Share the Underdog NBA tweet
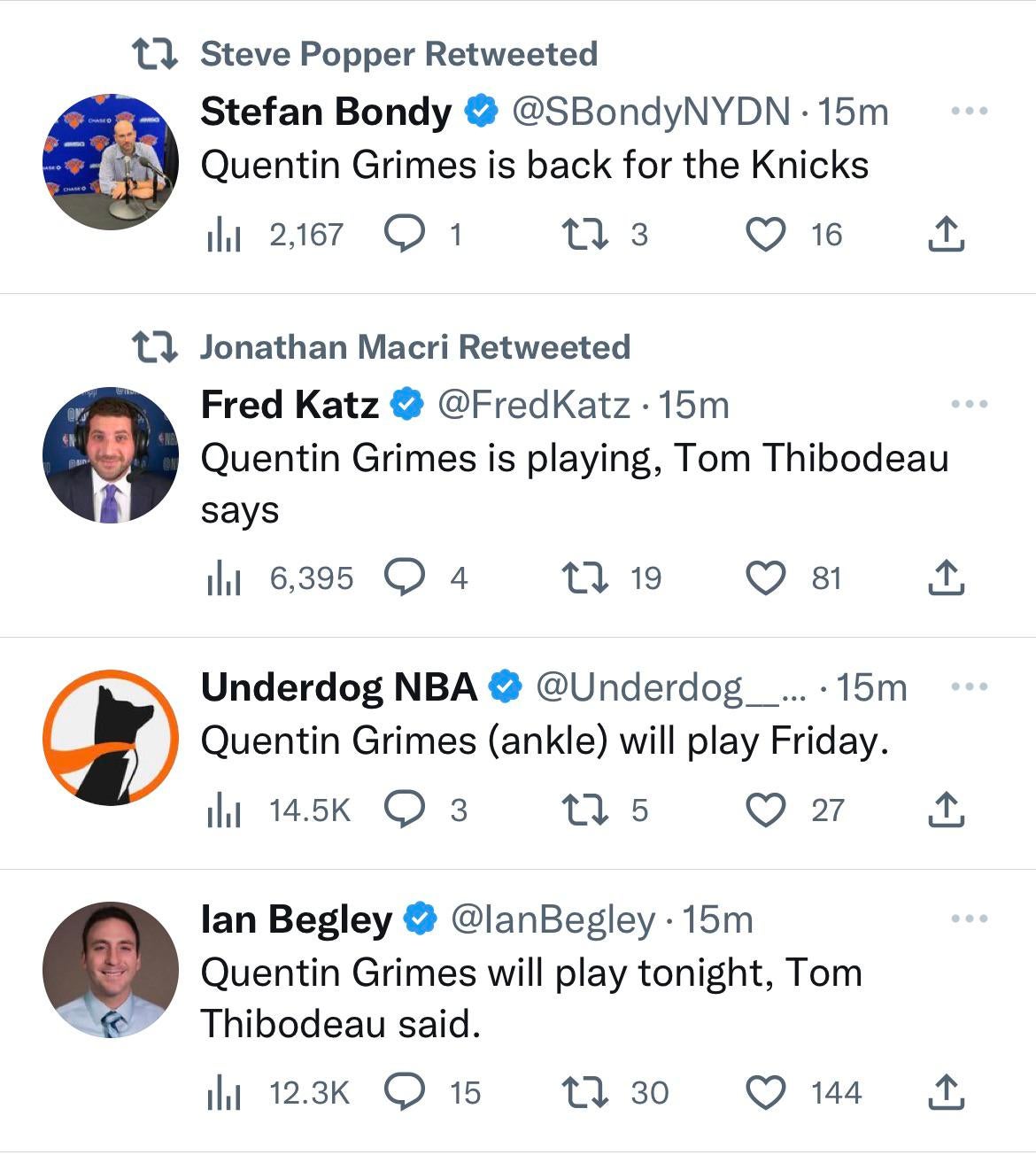This screenshot has height=1155, width=1036. point(946,810)
